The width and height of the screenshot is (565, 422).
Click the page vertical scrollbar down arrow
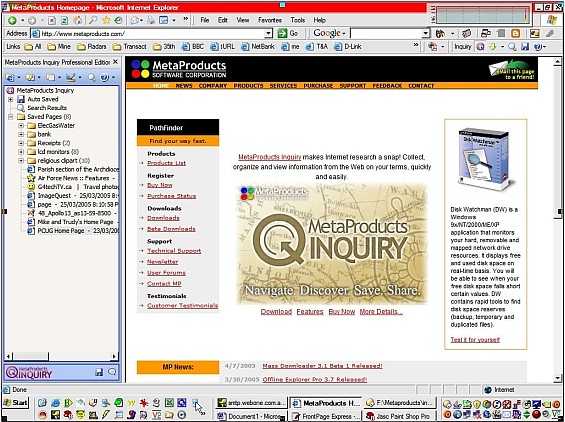coord(558,378)
